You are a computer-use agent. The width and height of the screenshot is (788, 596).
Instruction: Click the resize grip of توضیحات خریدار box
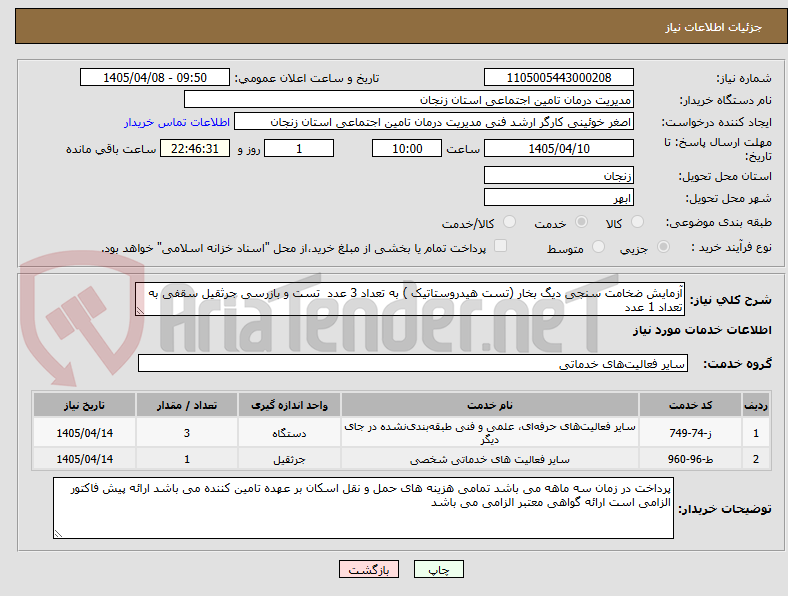point(58,534)
